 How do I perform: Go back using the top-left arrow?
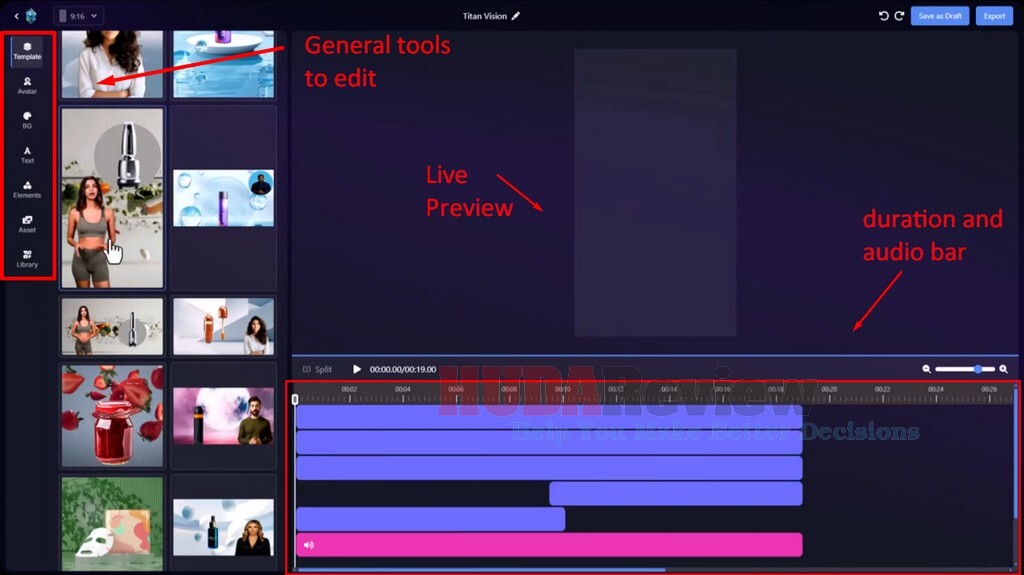tap(16, 16)
